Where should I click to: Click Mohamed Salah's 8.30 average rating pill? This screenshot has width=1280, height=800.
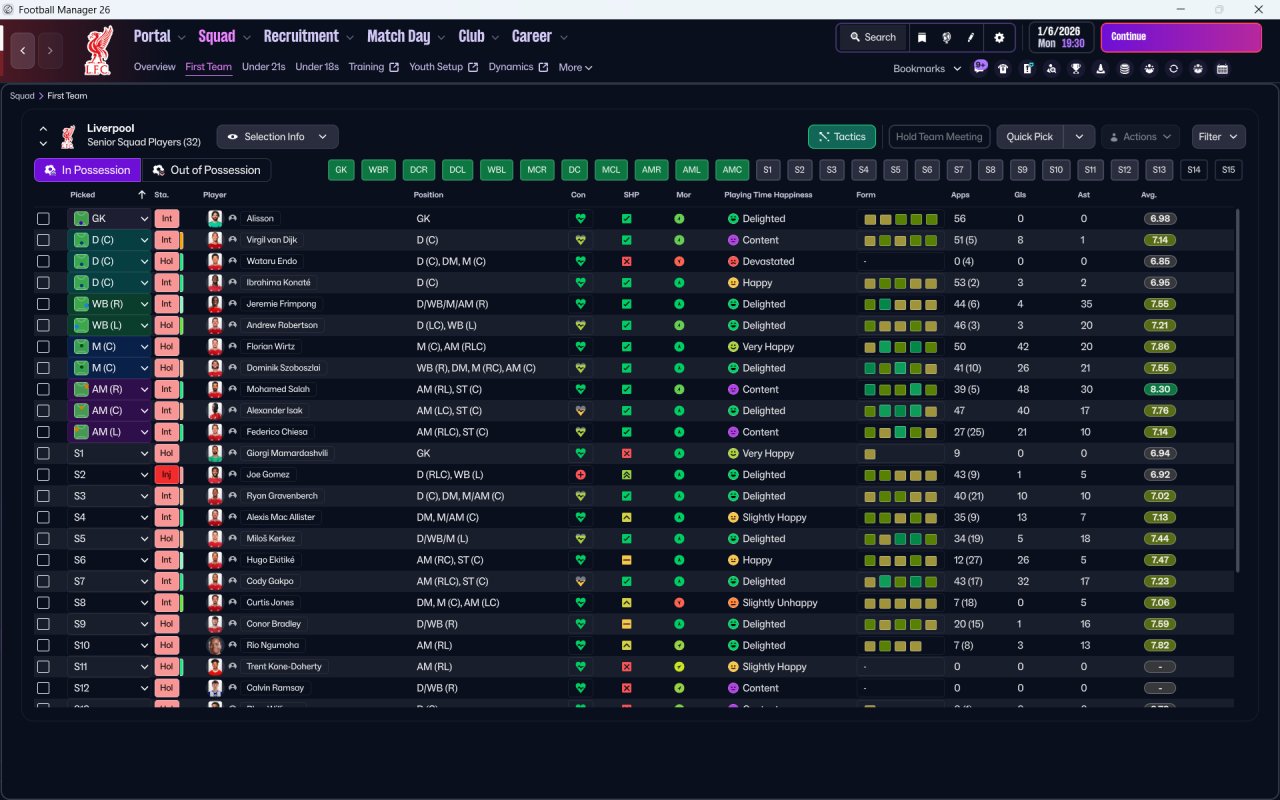(x=1160, y=389)
